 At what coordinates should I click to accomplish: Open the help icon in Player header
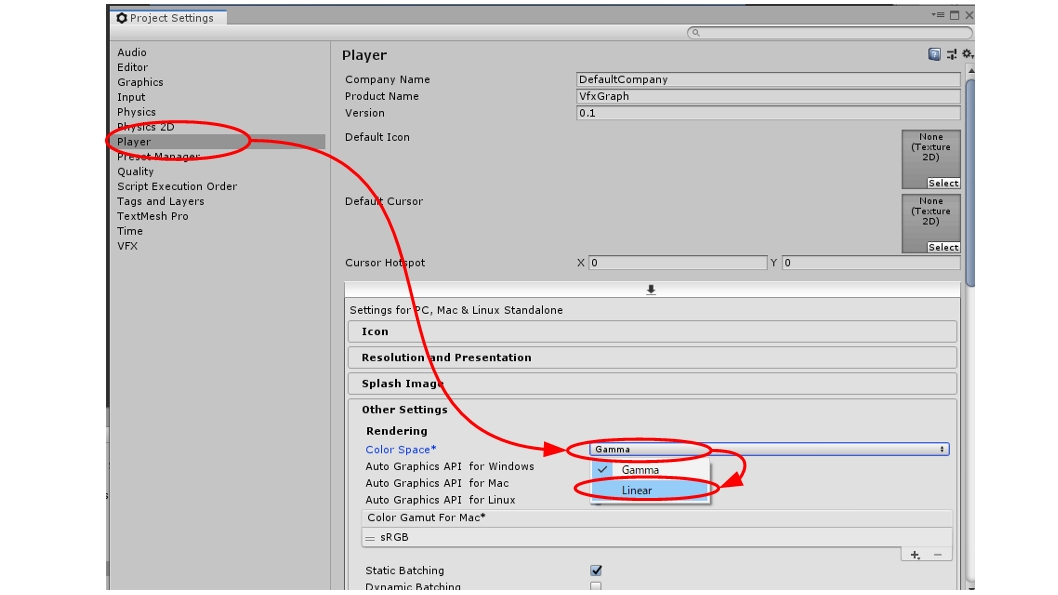pyautogui.click(x=934, y=55)
